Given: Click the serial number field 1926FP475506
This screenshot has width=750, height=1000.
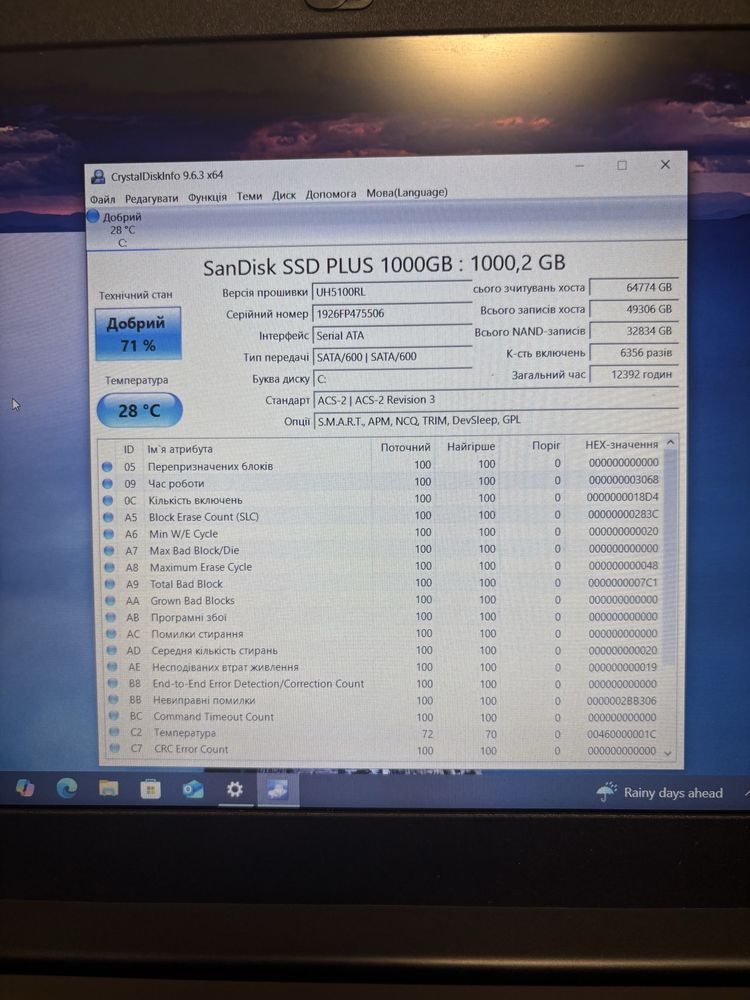Looking at the screenshot, I should click(392, 314).
